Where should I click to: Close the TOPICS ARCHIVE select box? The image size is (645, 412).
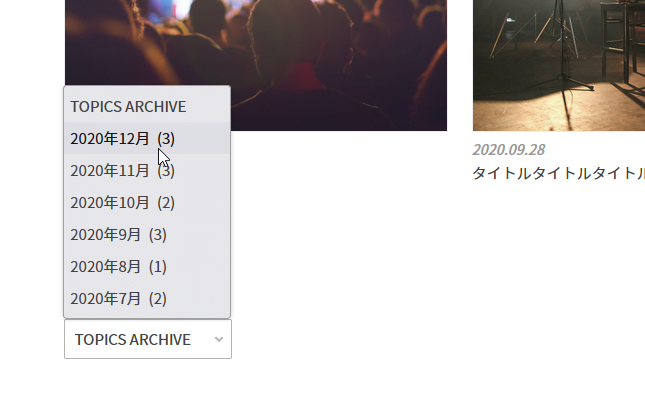pyautogui.click(x=148, y=339)
